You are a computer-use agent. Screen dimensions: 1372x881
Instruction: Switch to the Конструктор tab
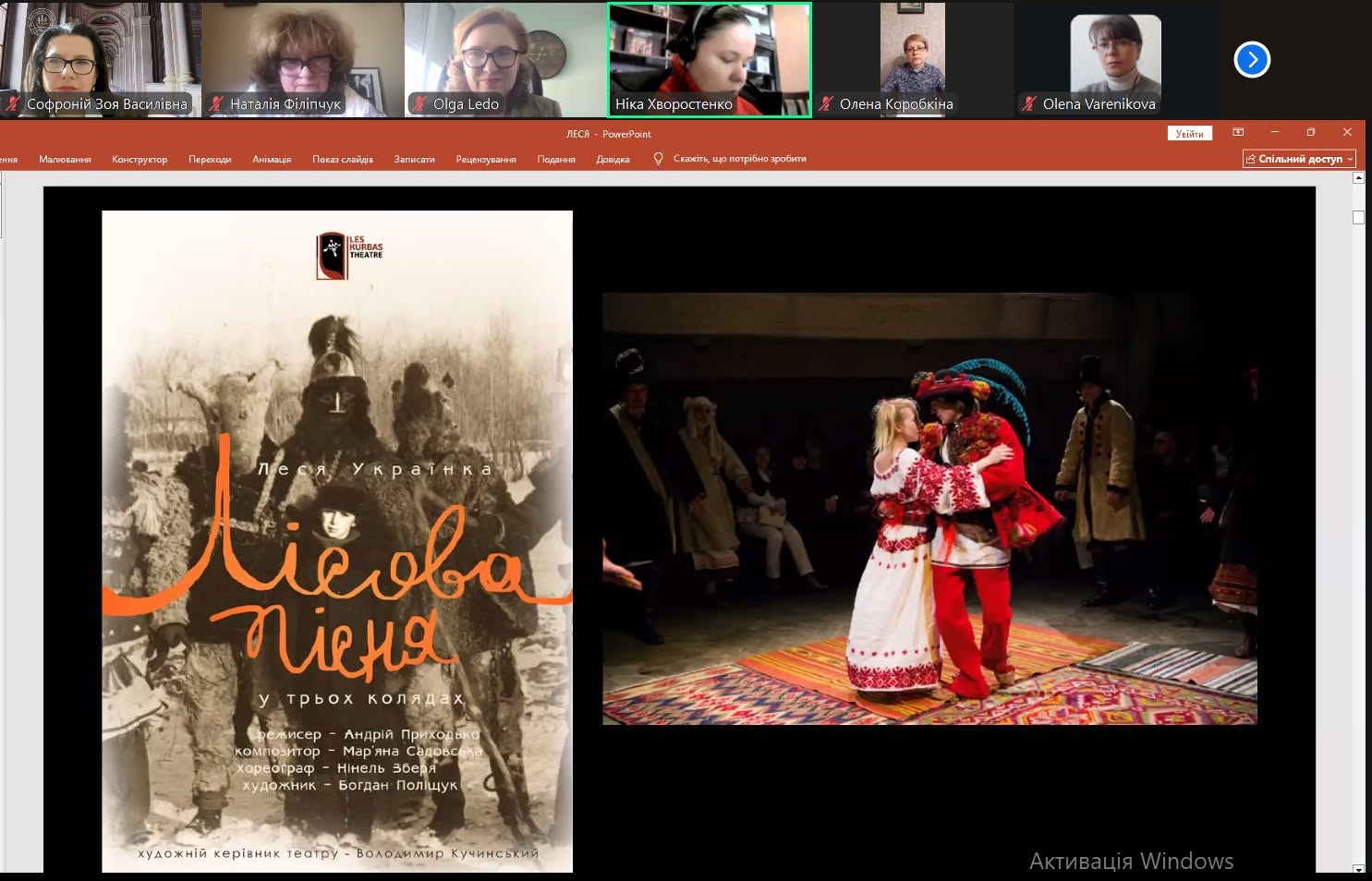(x=140, y=159)
